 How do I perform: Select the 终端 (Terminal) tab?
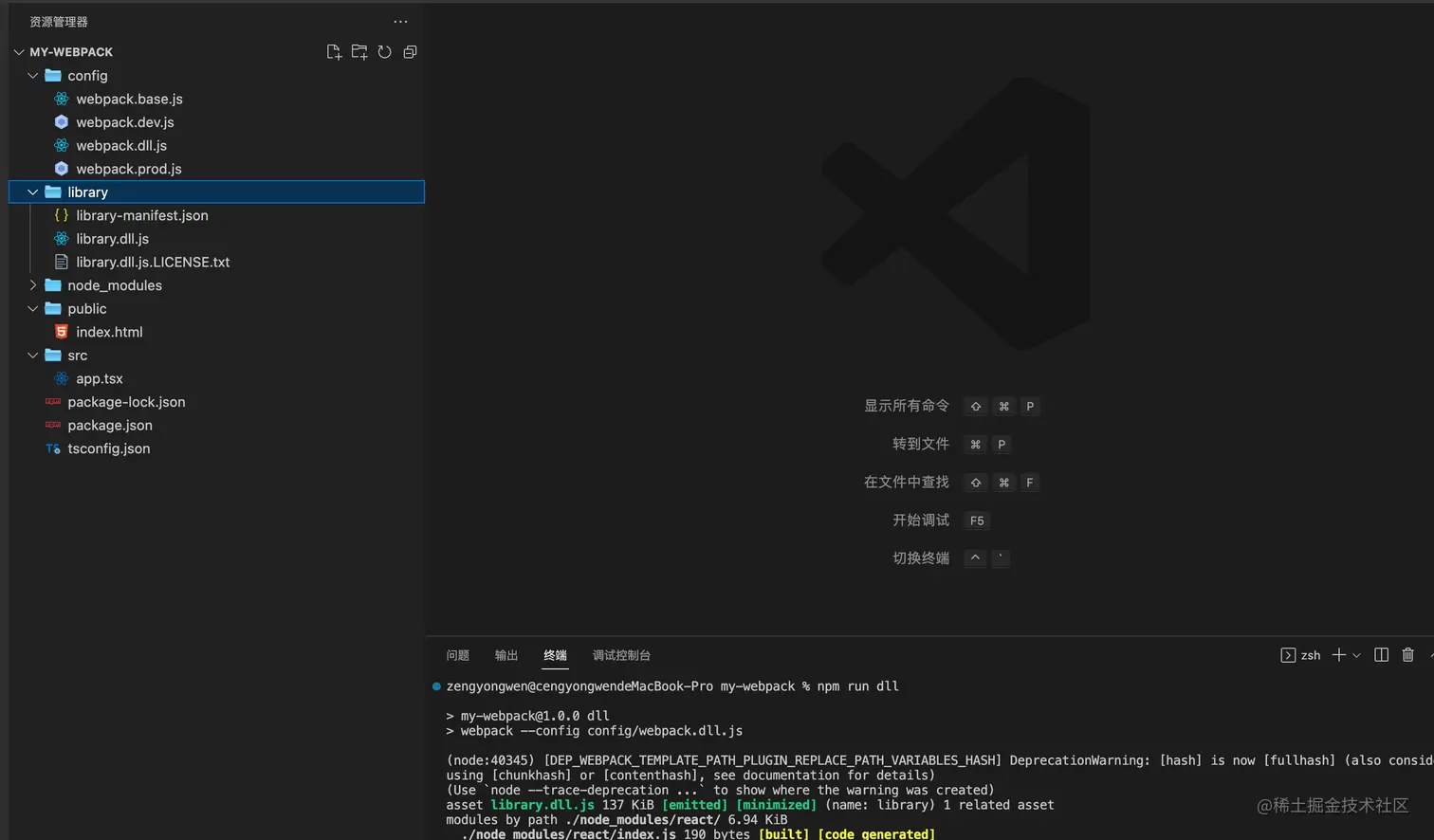pyautogui.click(x=556, y=655)
